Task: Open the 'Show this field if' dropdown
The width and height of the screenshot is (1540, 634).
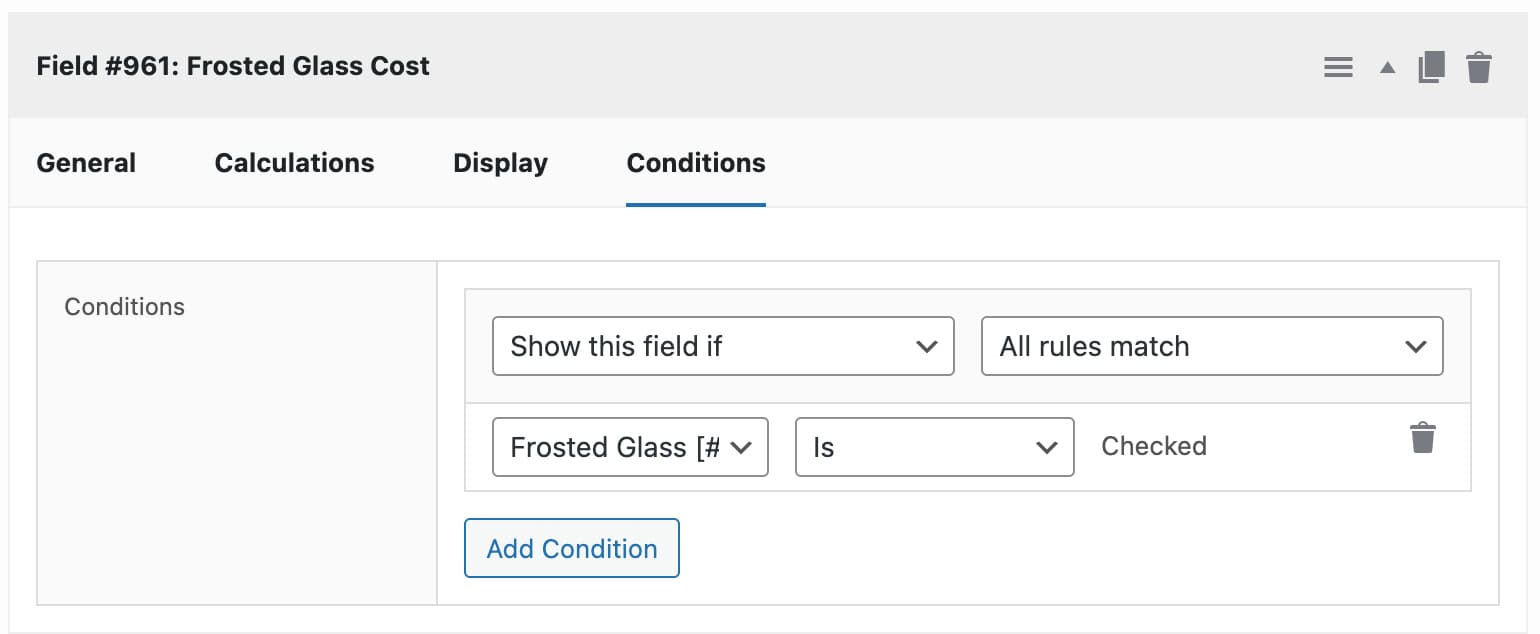Action: click(x=722, y=346)
